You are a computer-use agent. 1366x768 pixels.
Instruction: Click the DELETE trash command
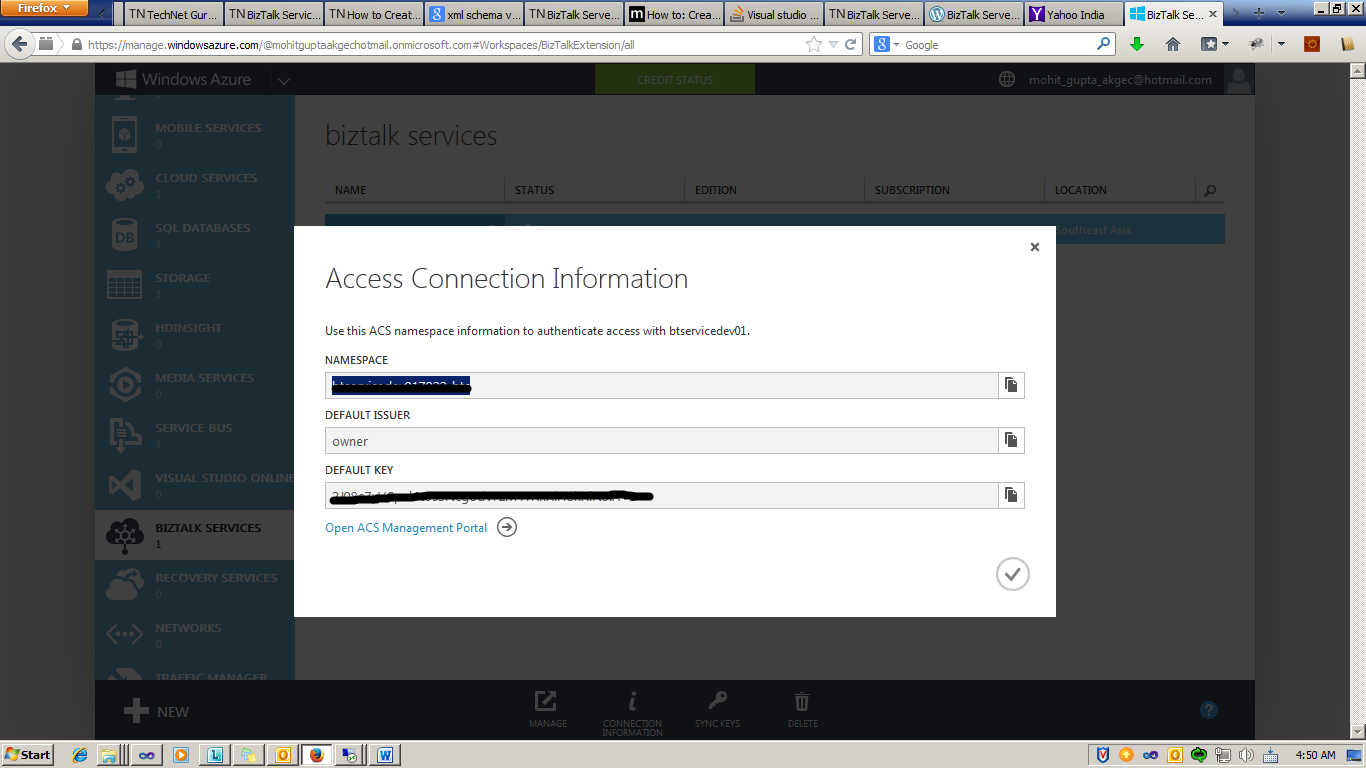(x=802, y=708)
